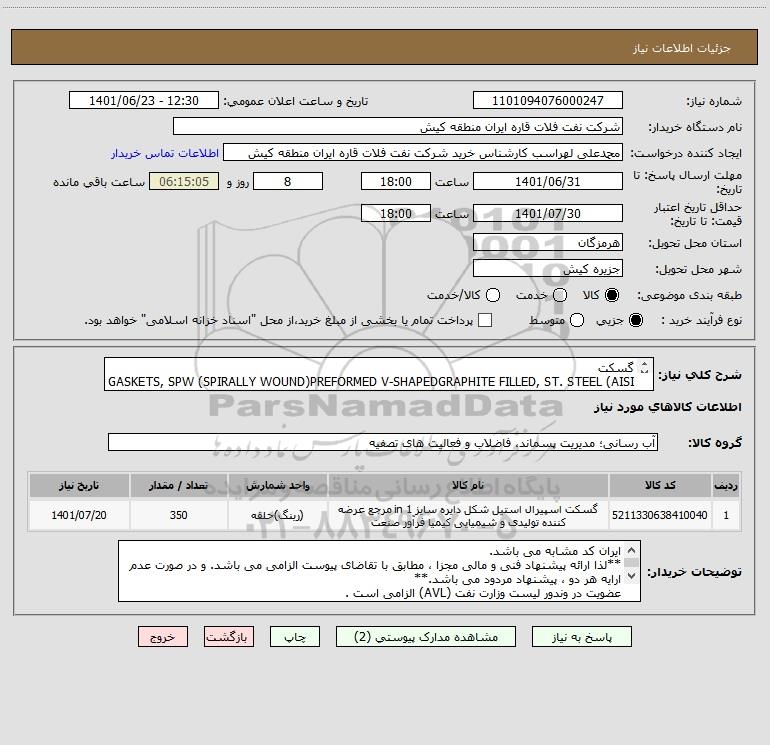The image size is (770, 745).
Task: Click the پاسخ به نیاز button
Action: pos(581,637)
